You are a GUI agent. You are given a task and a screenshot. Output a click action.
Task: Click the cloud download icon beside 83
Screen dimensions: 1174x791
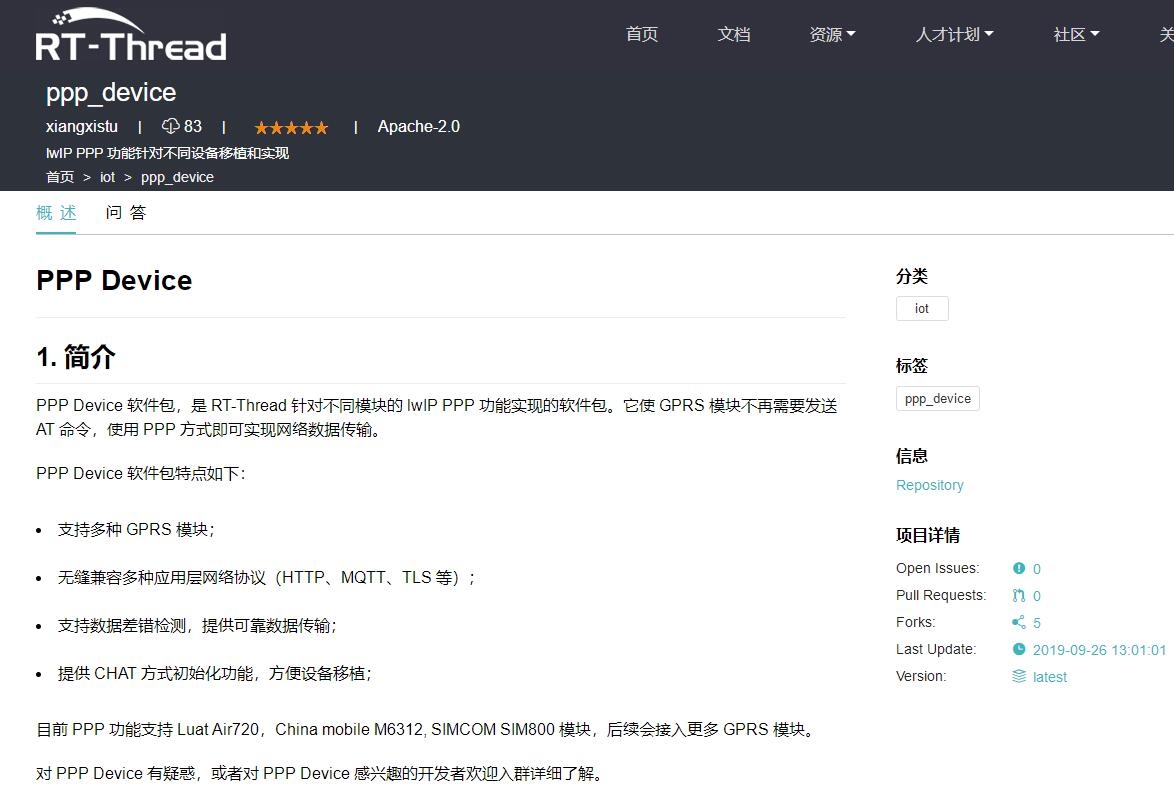coord(171,126)
